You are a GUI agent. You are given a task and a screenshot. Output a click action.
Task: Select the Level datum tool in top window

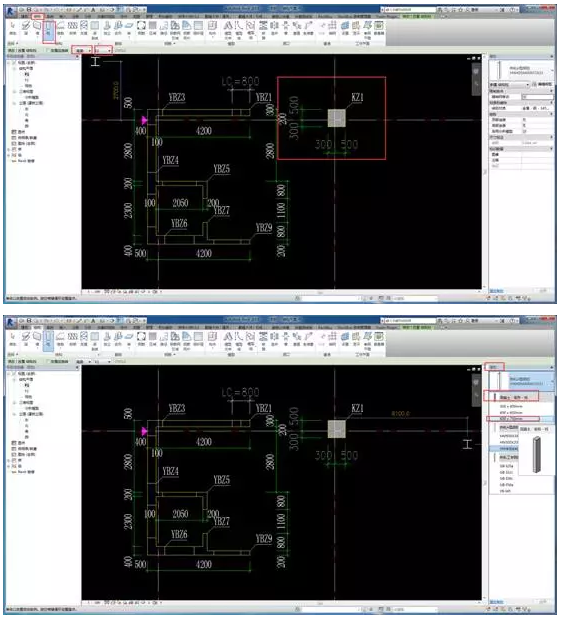tap(322, 28)
